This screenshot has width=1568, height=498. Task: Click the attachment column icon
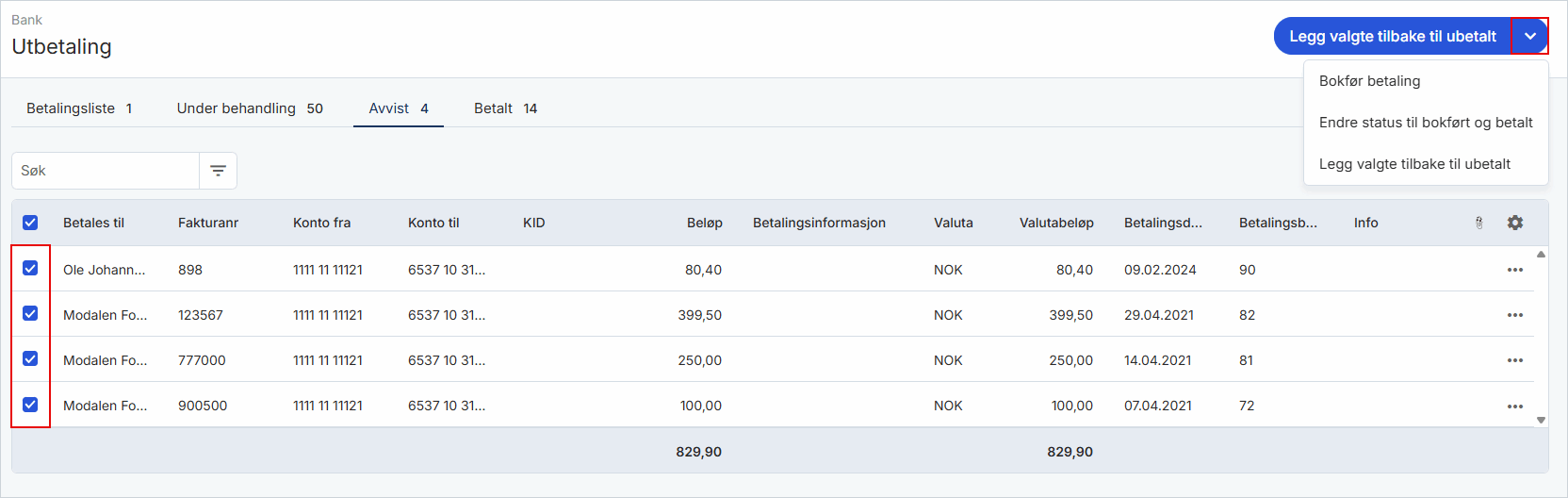(1479, 223)
